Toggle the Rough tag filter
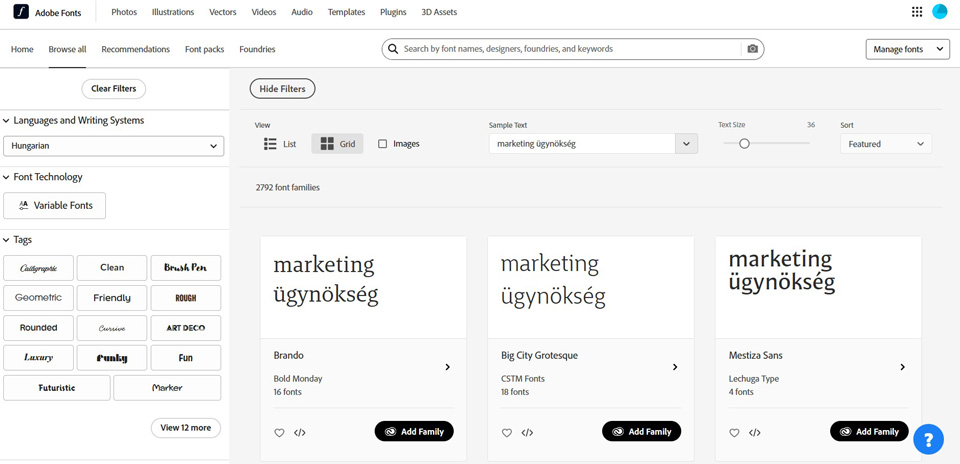 (x=186, y=298)
